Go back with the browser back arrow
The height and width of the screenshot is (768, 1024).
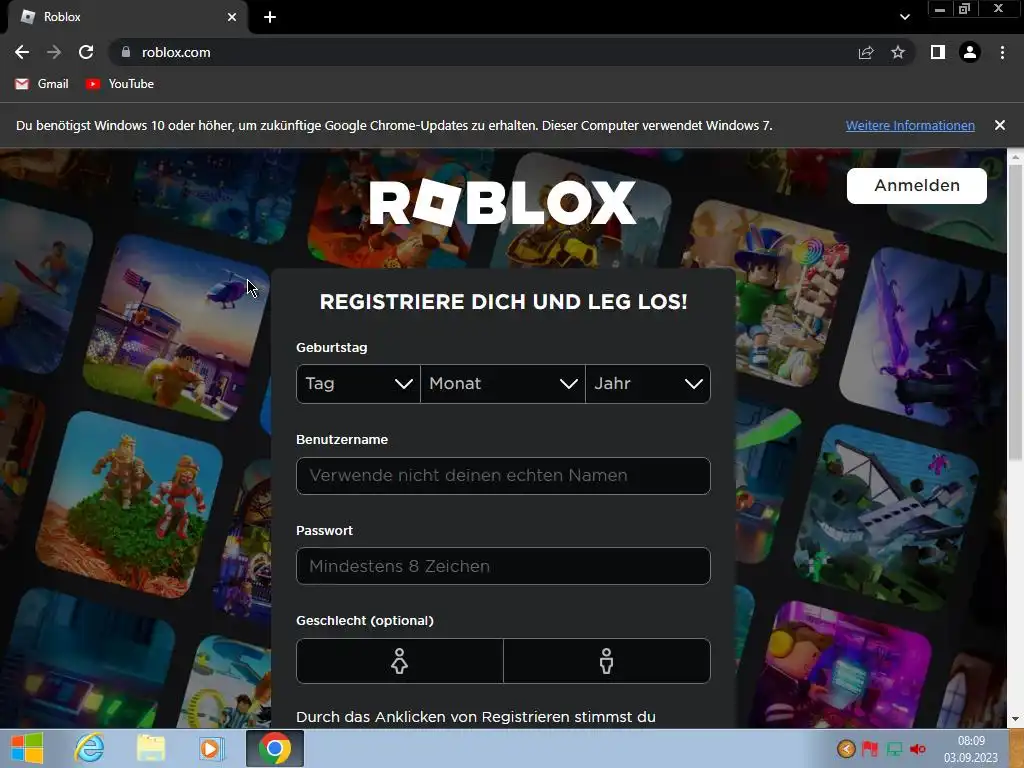[22, 52]
